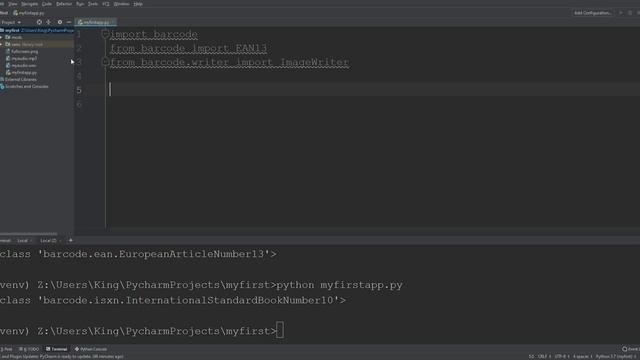This screenshot has width=640, height=360.
Task: Click the 4 spaces indent setting
Action: (582, 356)
